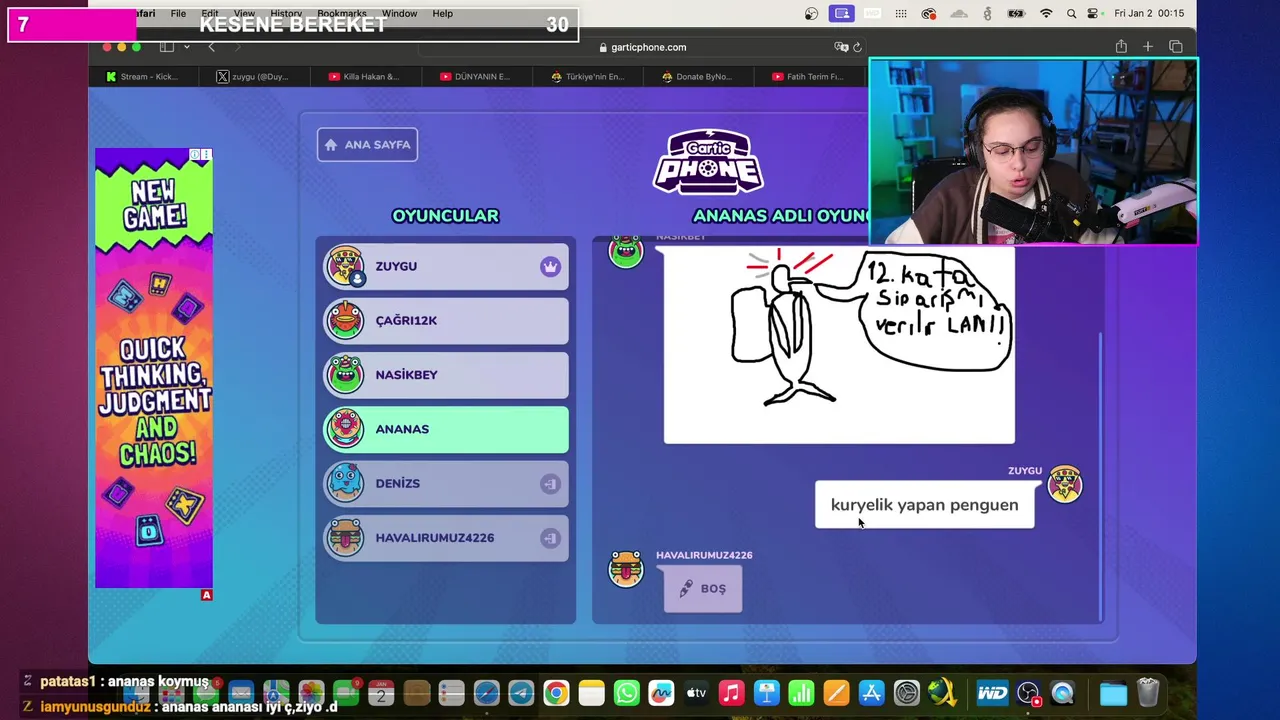
Task: Switch to the 'Donate ByNo...' tab
Action: 698,77
